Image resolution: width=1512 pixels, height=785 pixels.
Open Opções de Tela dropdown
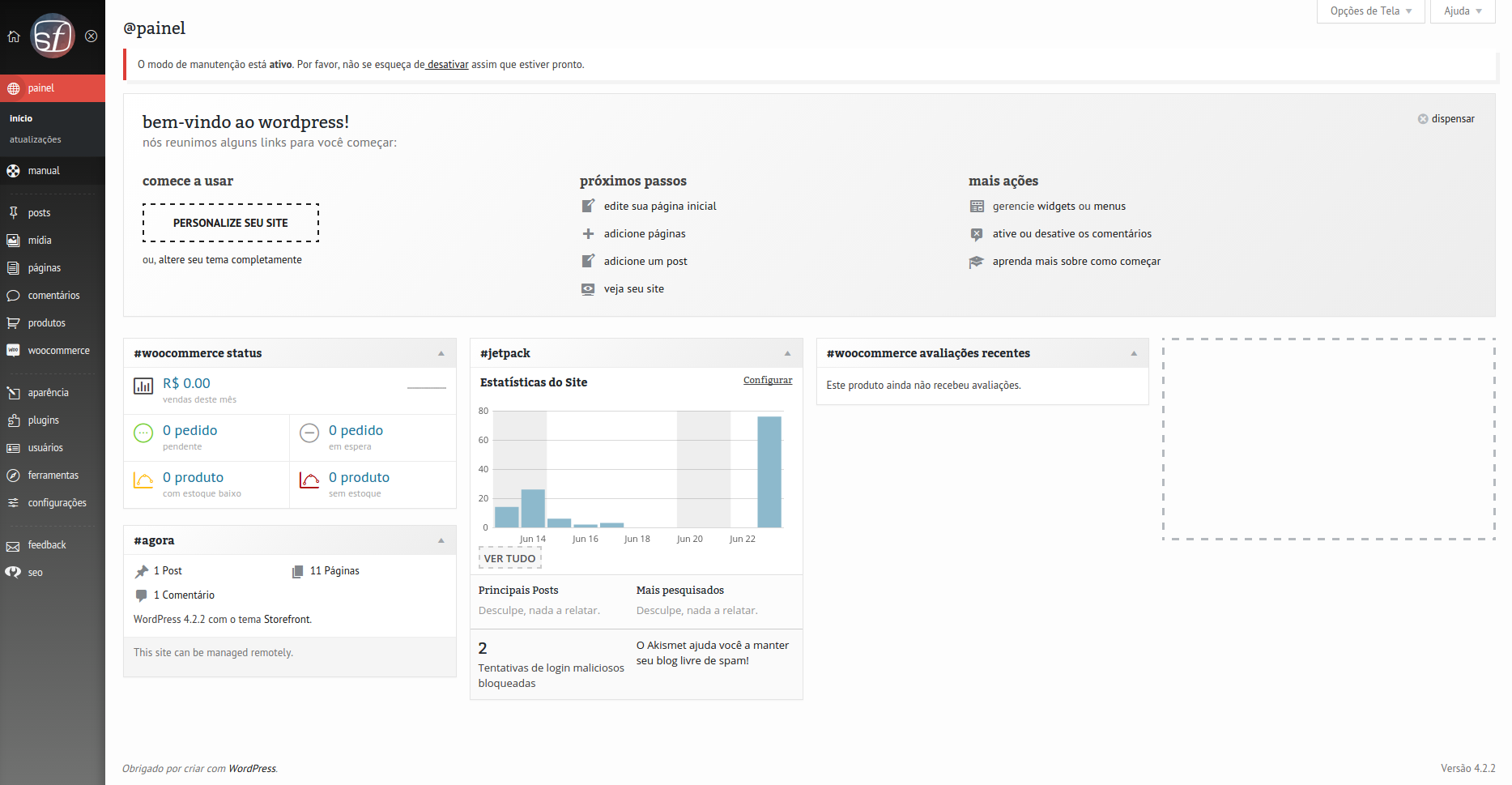[x=1371, y=11]
